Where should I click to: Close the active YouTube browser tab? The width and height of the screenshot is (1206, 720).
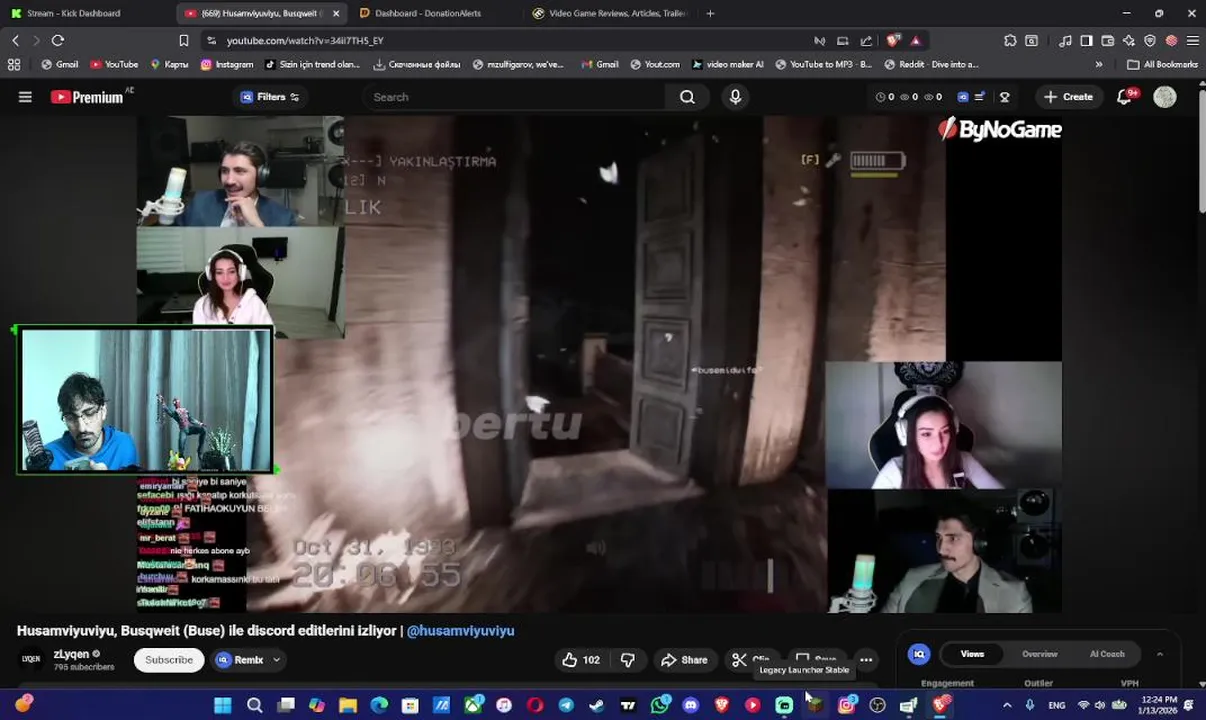coord(336,13)
